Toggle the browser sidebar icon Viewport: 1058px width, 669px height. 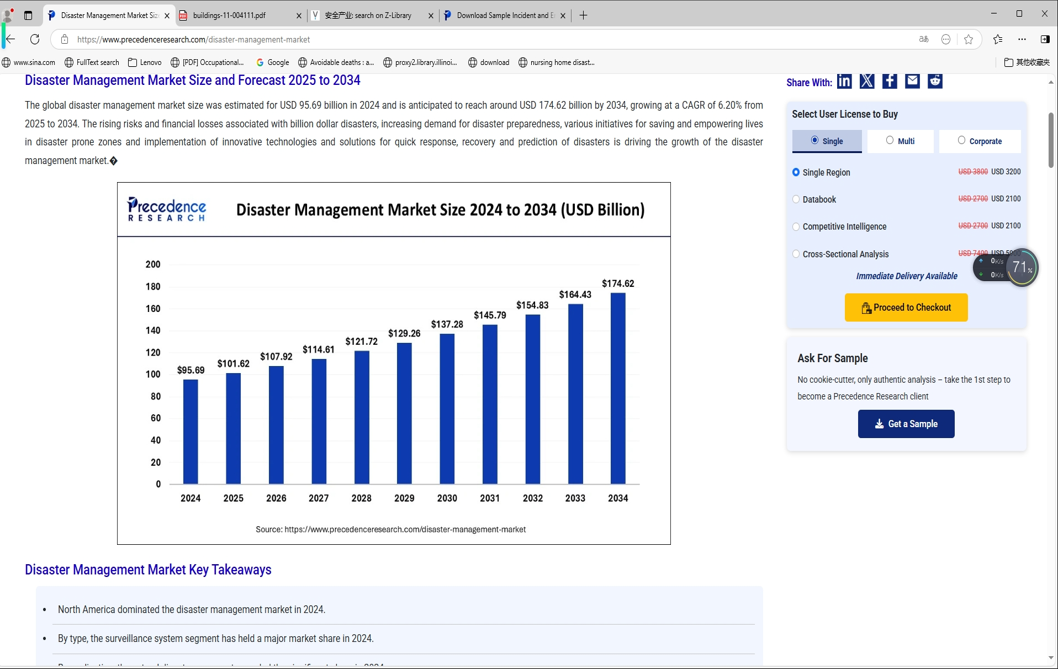[x=1045, y=39]
